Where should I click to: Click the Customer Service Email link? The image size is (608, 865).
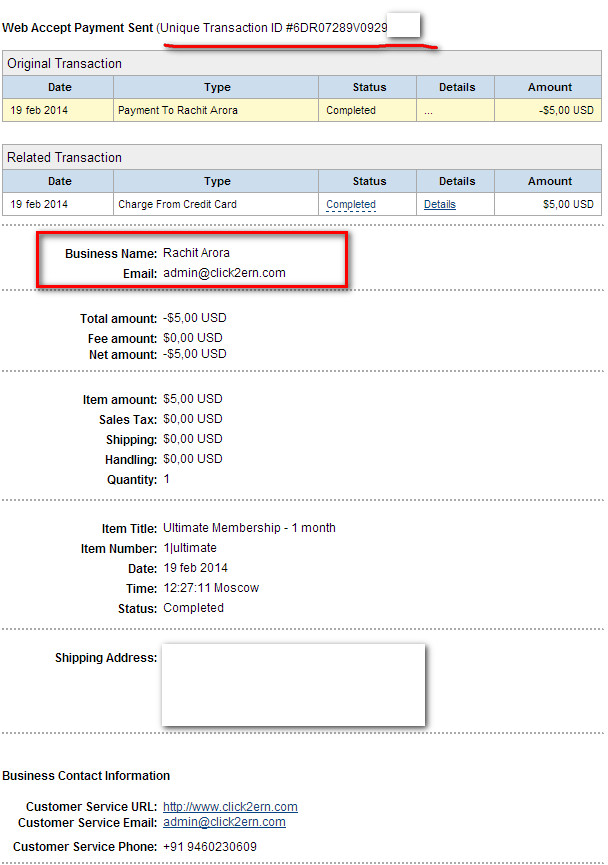point(224,822)
